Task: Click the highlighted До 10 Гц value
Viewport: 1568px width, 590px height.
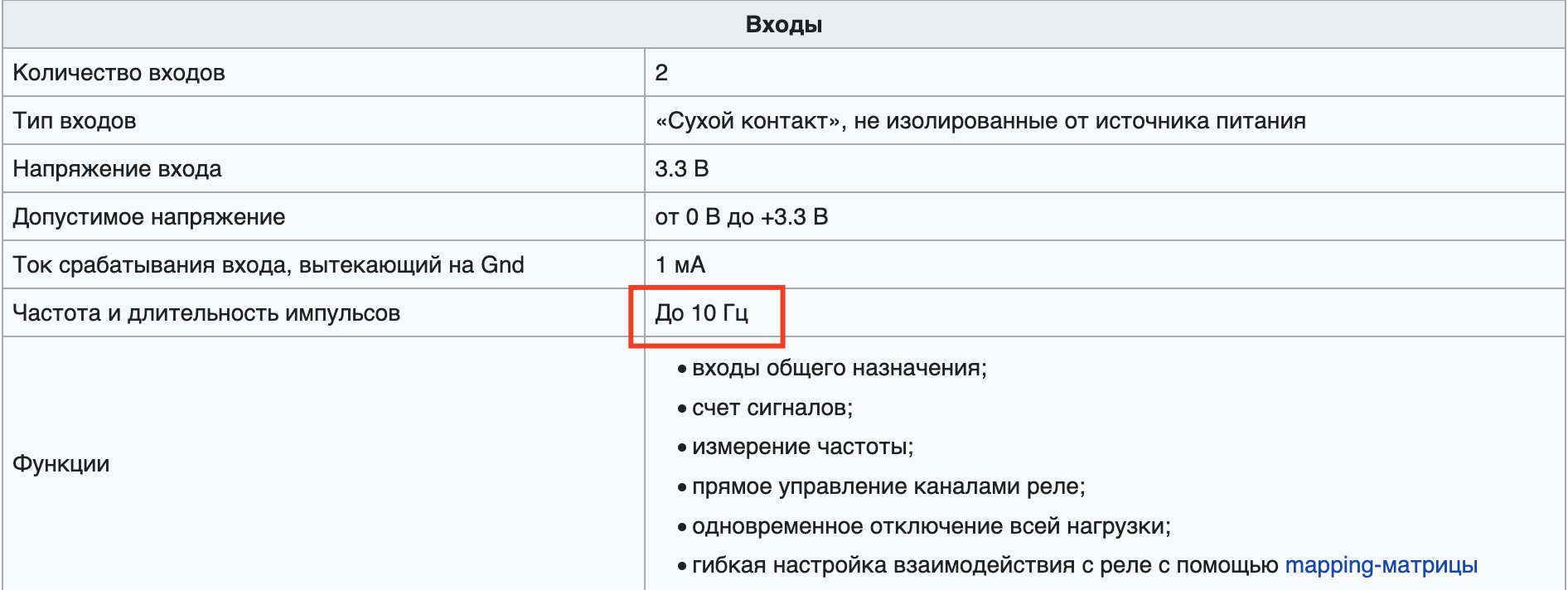Action: [x=701, y=313]
